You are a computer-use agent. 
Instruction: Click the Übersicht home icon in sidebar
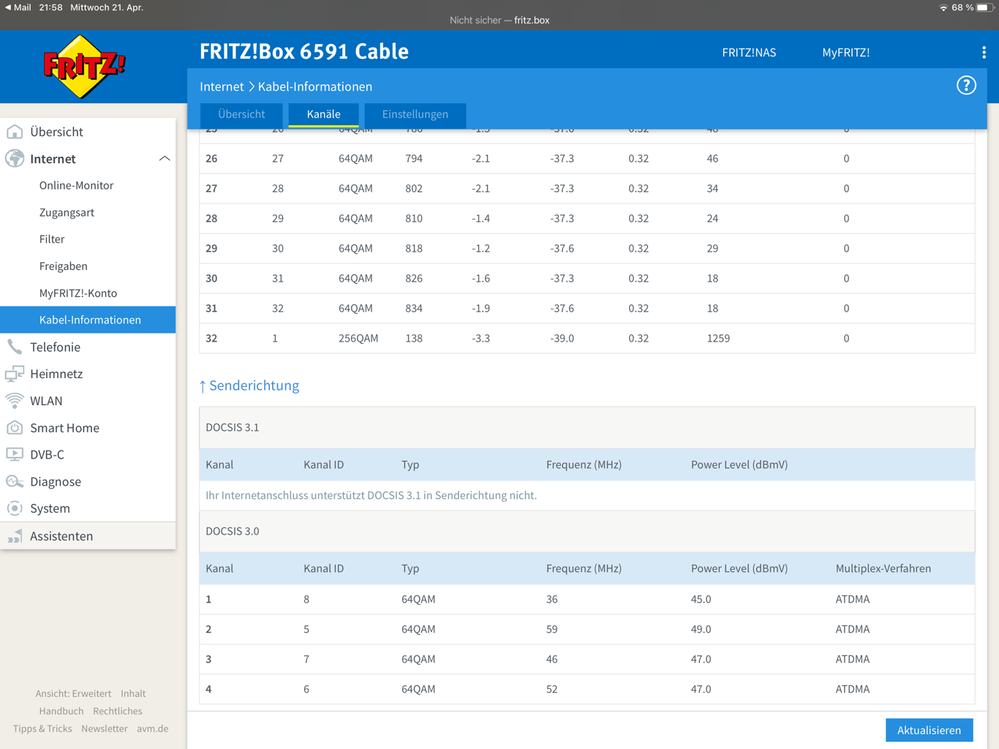click(x=15, y=132)
